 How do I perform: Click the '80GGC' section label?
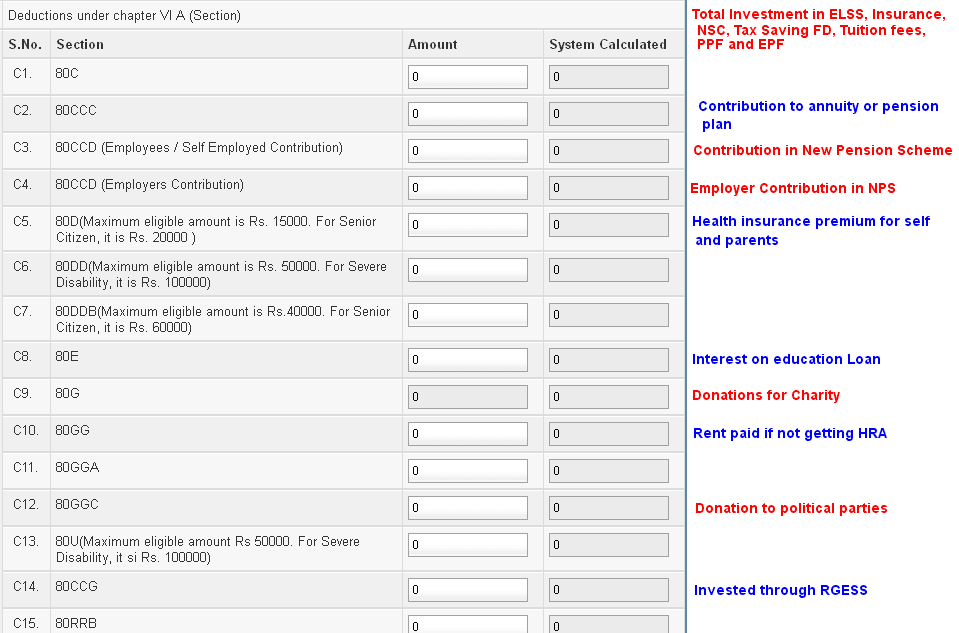point(76,505)
